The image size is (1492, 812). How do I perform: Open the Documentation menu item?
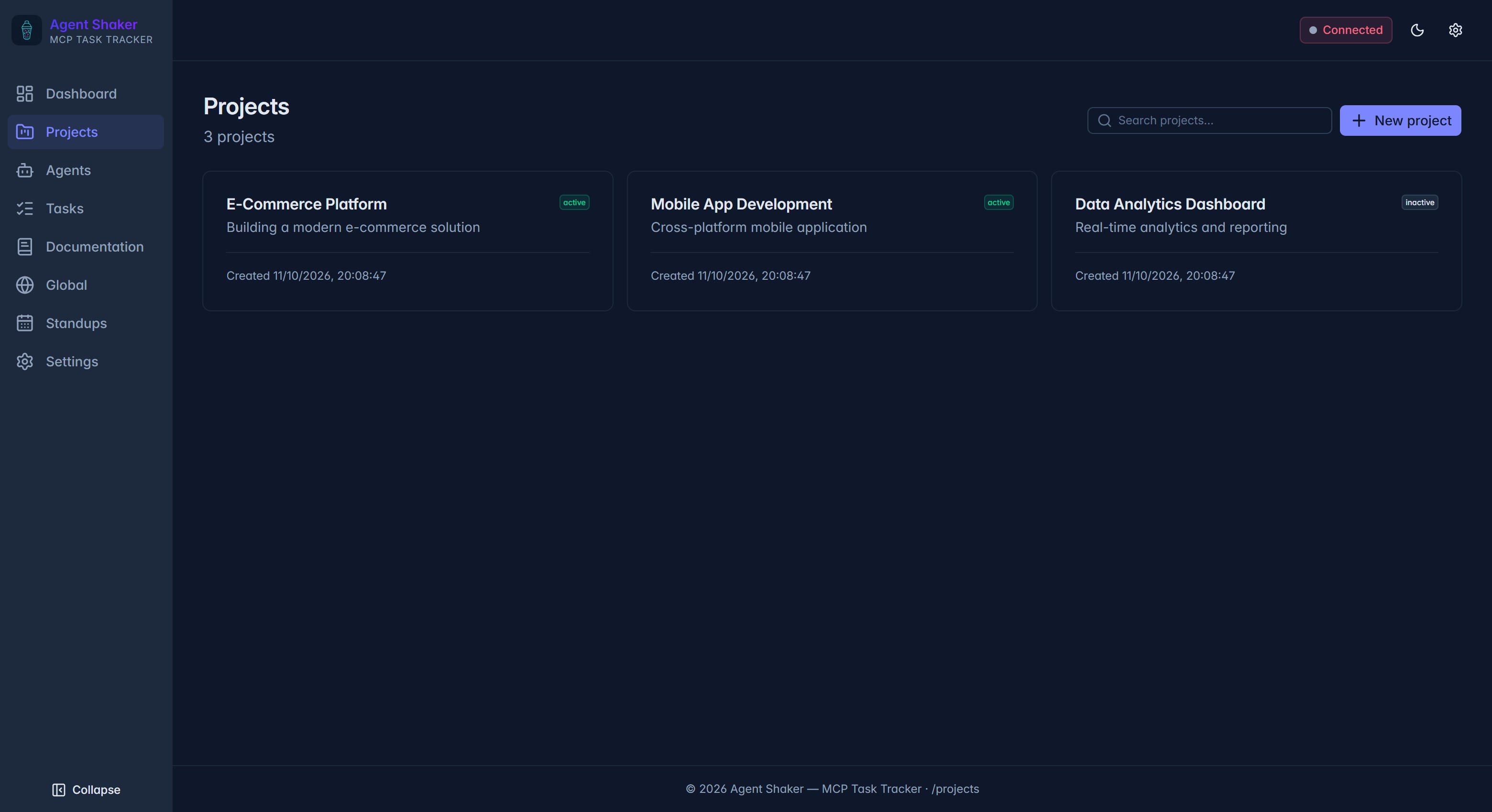pos(86,247)
